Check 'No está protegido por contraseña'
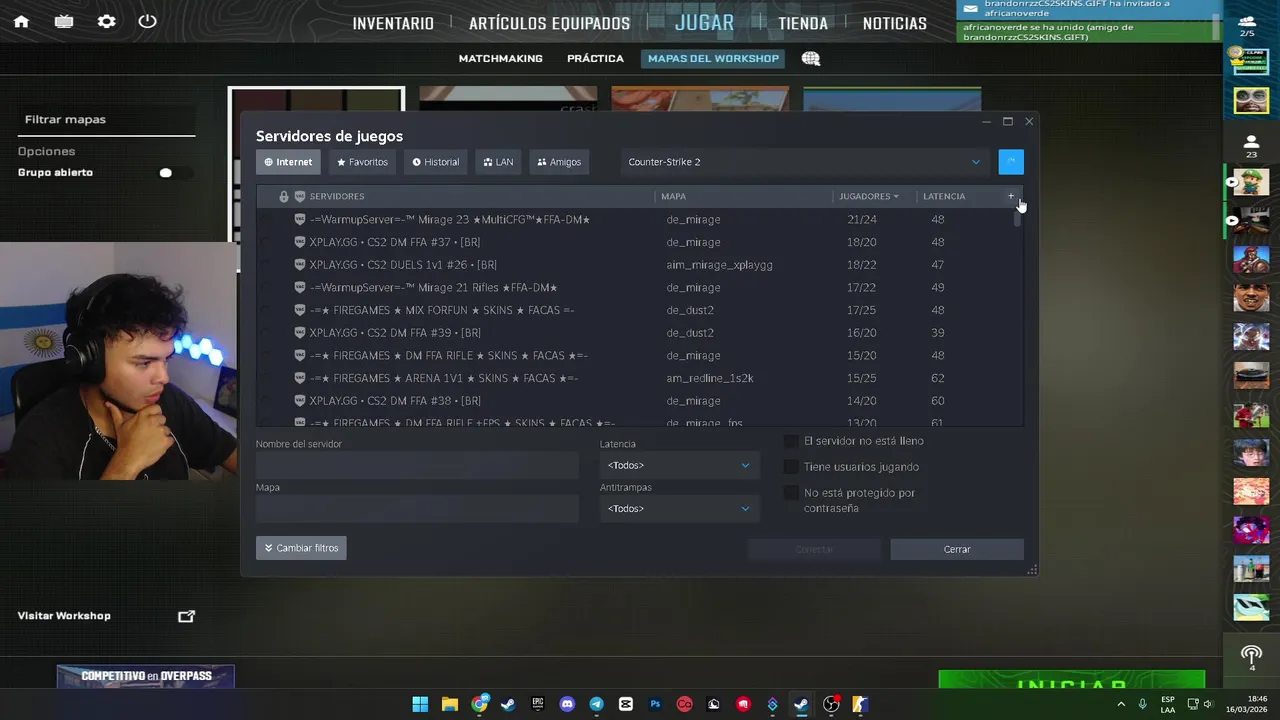Screen dimensions: 1280x720 [791, 493]
